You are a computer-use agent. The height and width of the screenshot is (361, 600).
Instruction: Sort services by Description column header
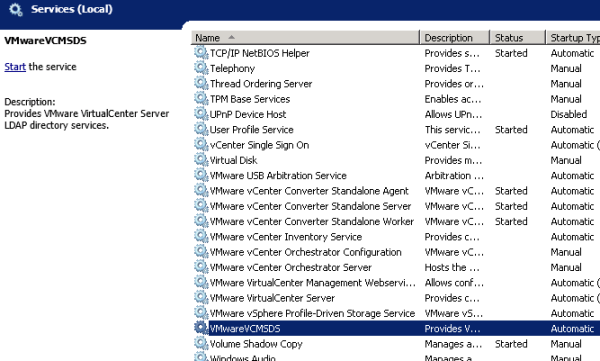tap(455, 38)
